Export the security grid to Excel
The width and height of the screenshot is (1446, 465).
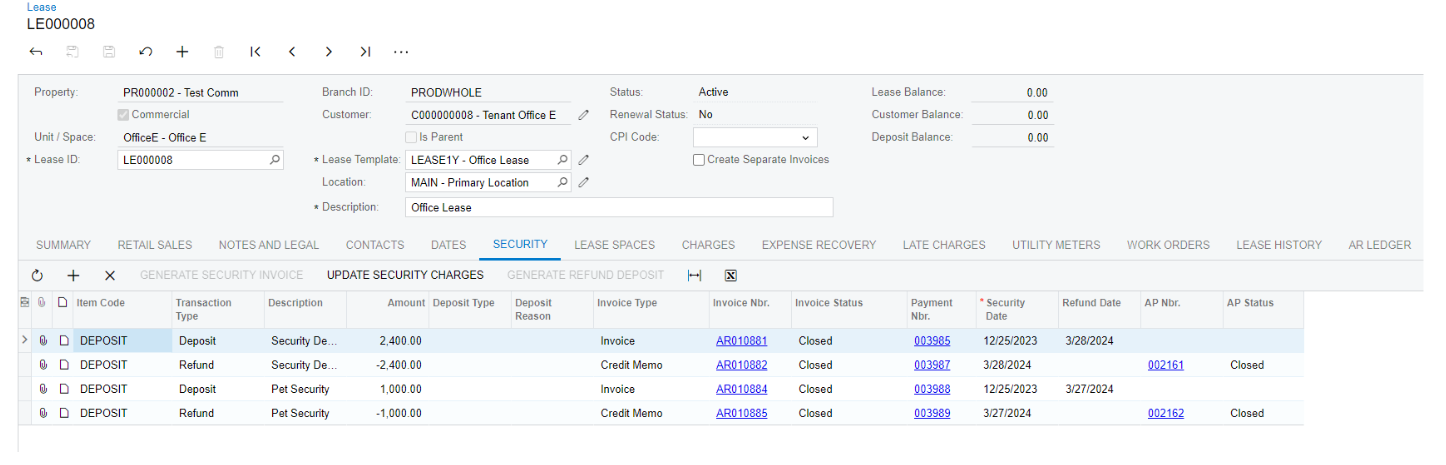(730, 275)
